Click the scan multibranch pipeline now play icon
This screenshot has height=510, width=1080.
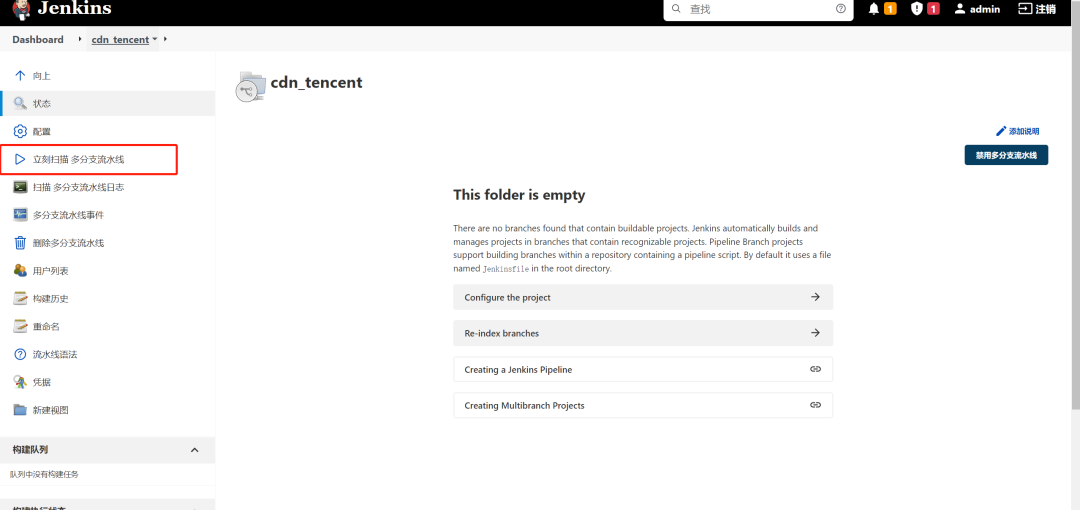(x=20, y=159)
